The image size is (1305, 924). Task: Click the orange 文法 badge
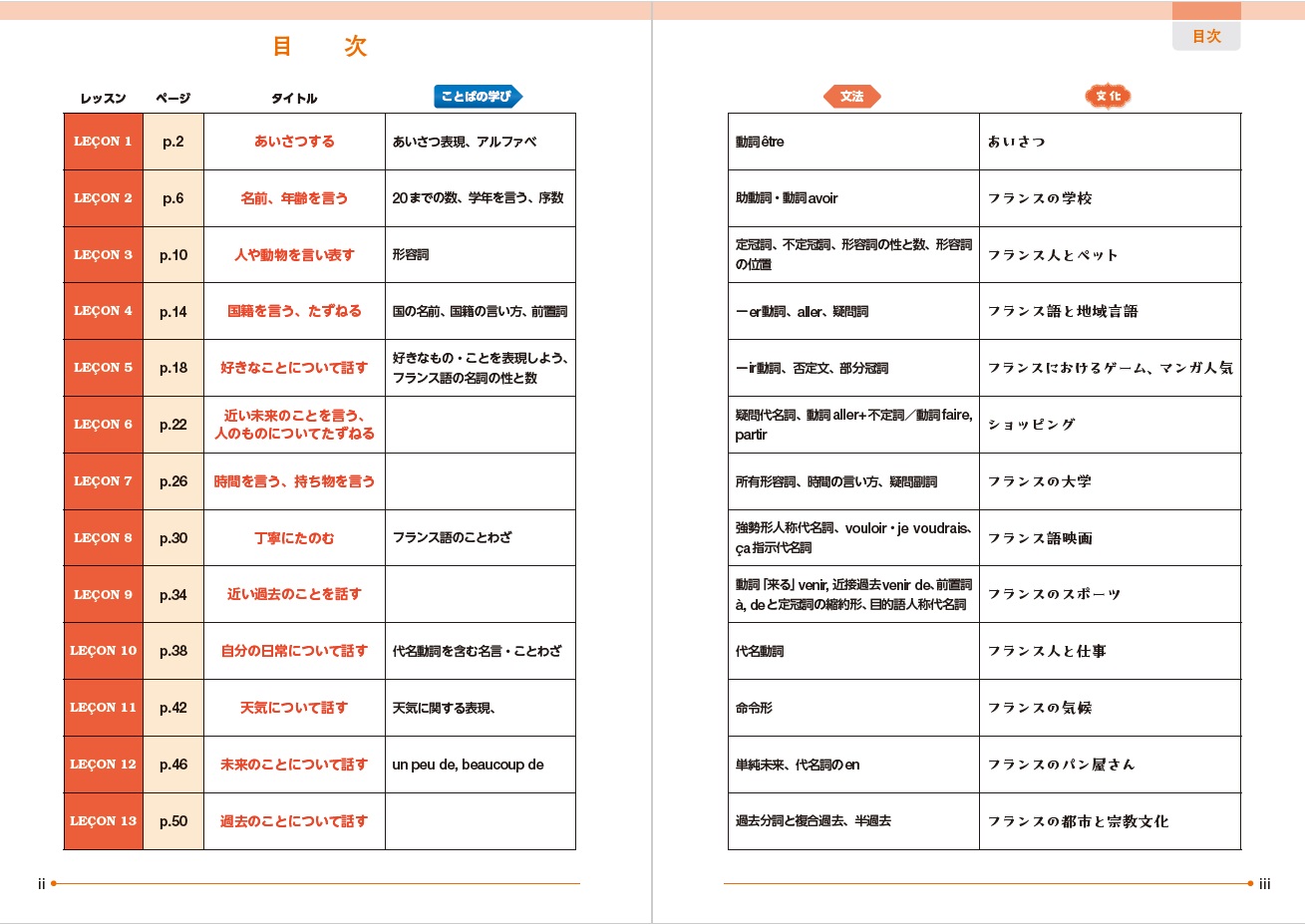[851, 97]
